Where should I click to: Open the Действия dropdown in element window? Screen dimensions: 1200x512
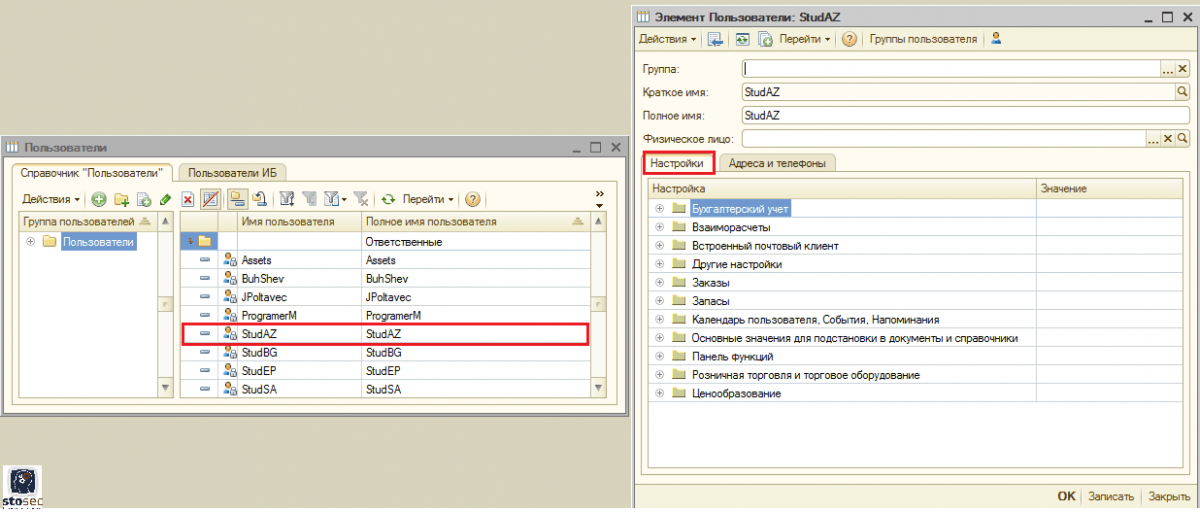pos(668,39)
